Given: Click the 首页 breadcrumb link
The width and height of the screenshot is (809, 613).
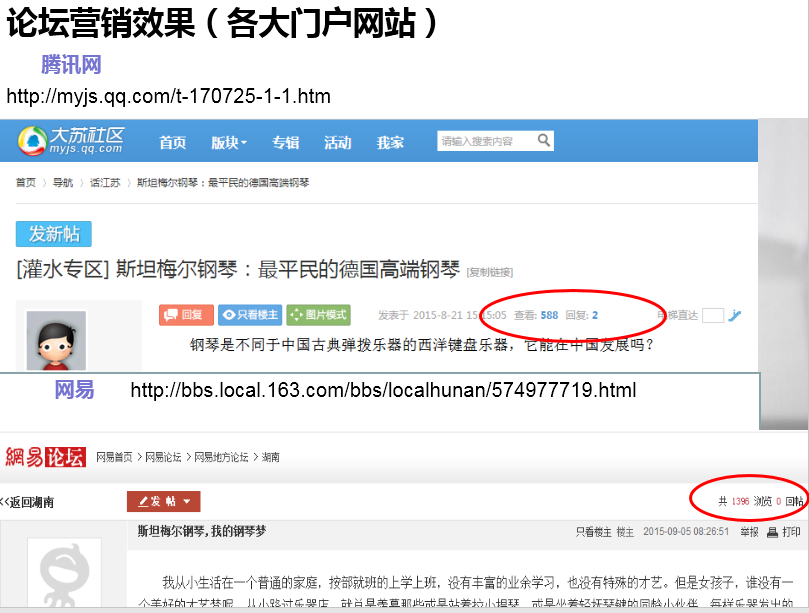Looking at the screenshot, I should point(26,183).
